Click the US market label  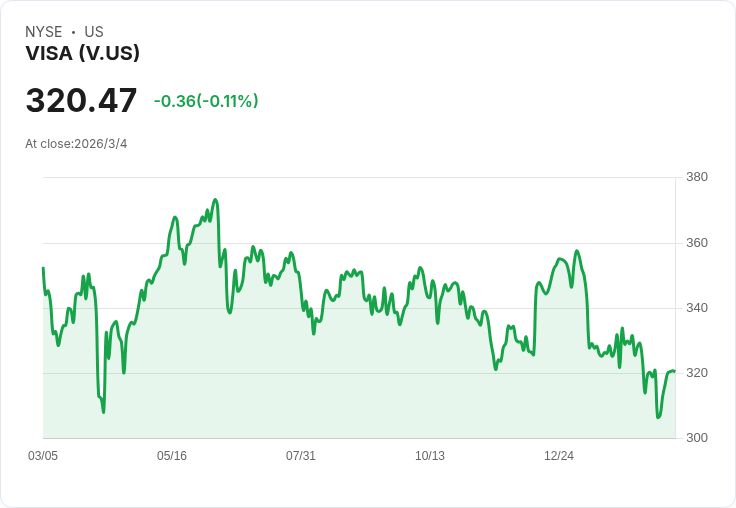pyautogui.click(x=94, y=32)
